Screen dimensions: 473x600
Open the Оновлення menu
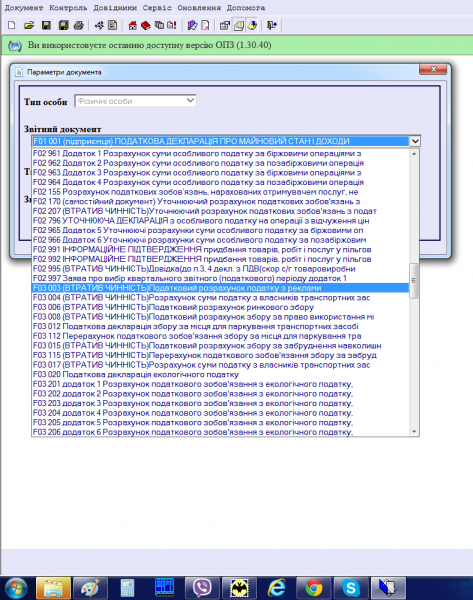click(199, 8)
